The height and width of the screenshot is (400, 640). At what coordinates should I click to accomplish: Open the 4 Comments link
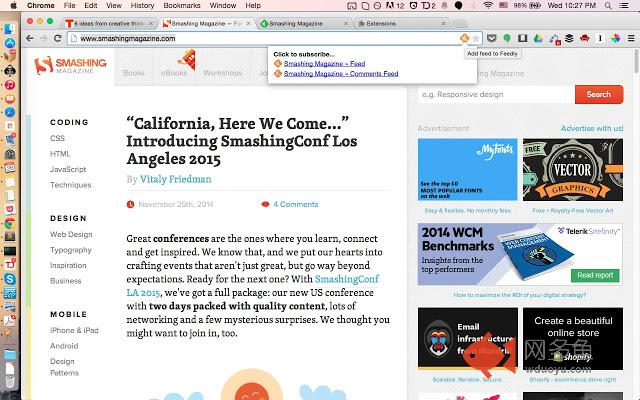coord(296,204)
